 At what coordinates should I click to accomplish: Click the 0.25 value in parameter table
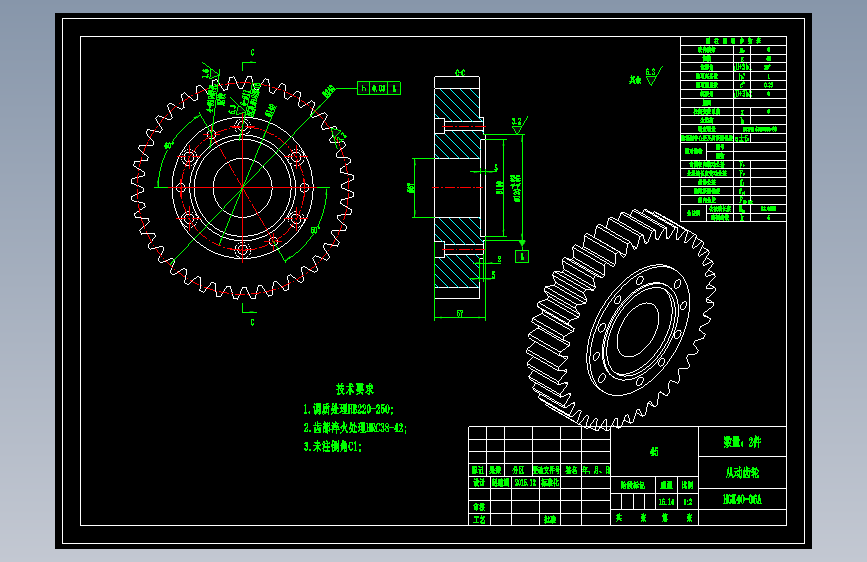(768, 85)
